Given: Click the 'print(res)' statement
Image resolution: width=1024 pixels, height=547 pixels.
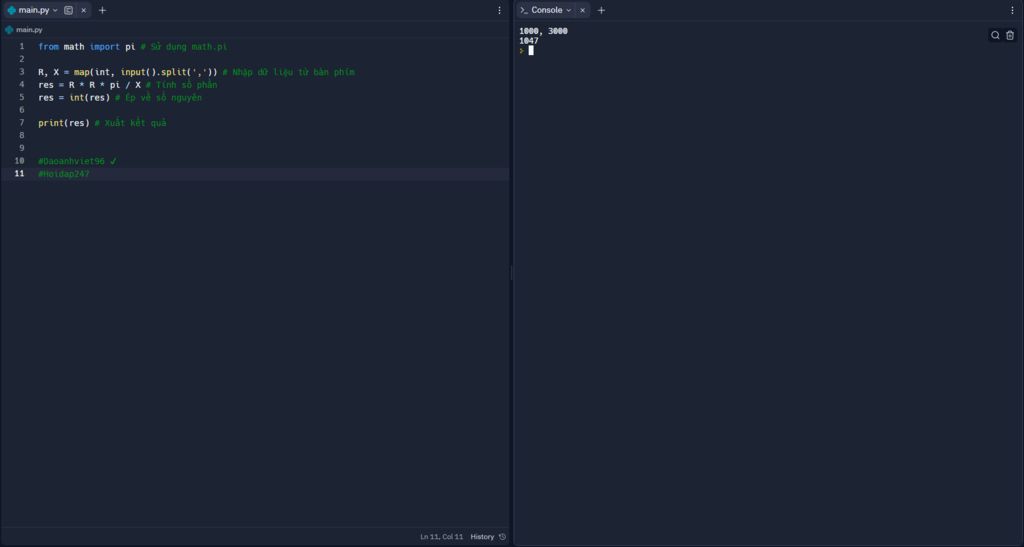Looking at the screenshot, I should coord(64,123).
